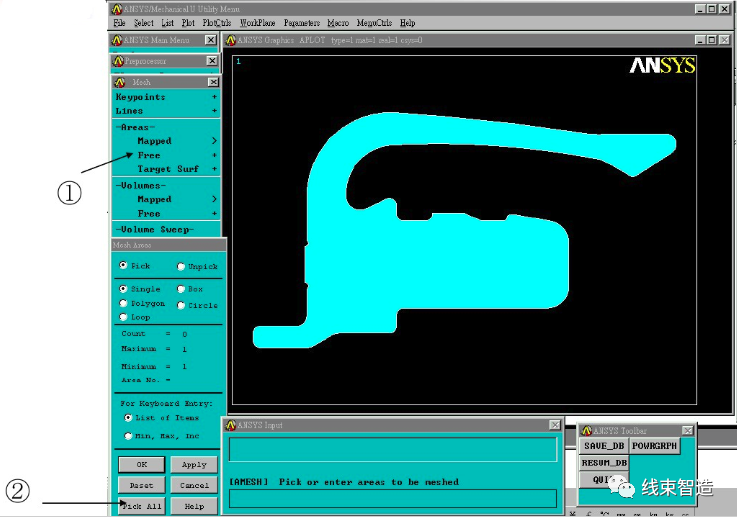
Task: Click POWRGRPH in ANSYS Toolbar
Action: [654, 446]
